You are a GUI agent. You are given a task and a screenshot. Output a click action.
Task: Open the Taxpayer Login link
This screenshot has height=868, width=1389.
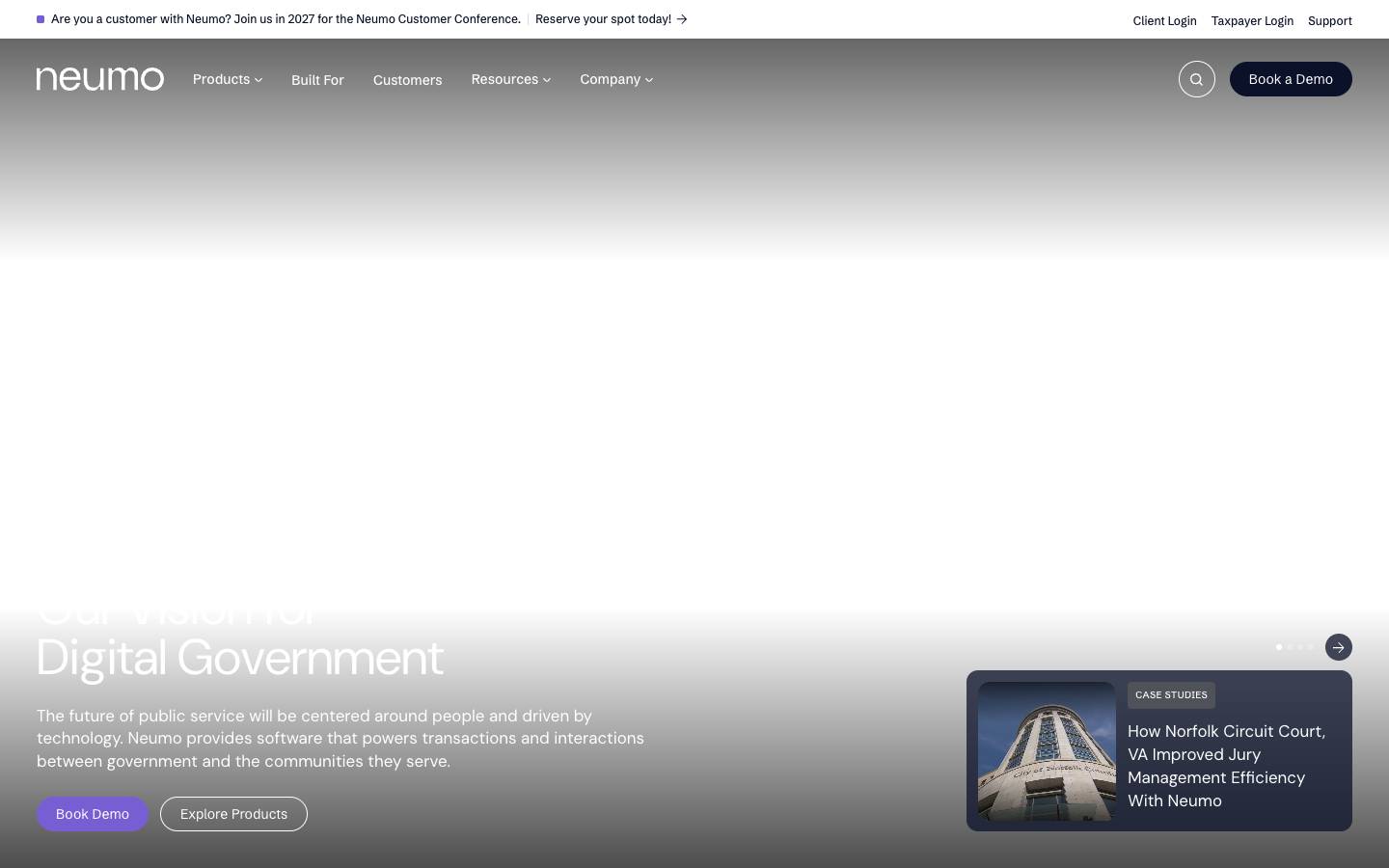[1252, 20]
